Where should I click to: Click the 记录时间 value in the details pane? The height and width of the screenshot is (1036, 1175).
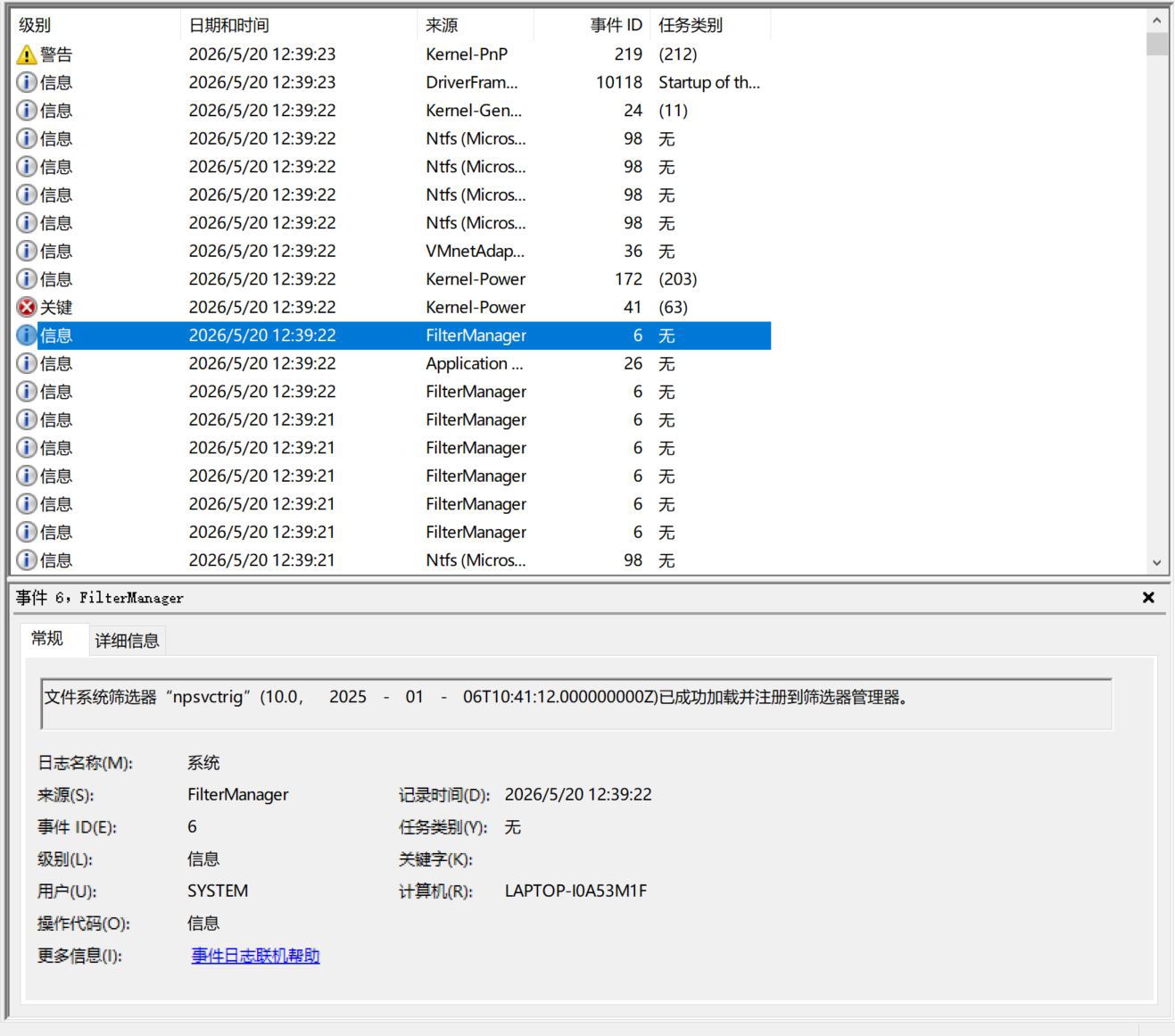(578, 794)
